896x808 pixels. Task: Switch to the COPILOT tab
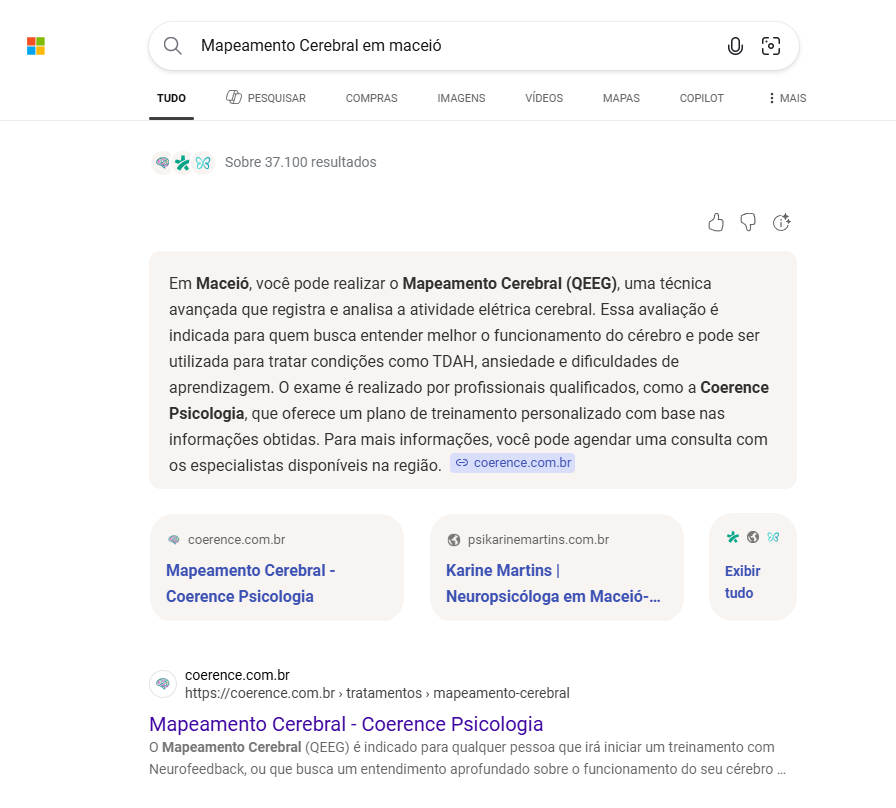(702, 98)
